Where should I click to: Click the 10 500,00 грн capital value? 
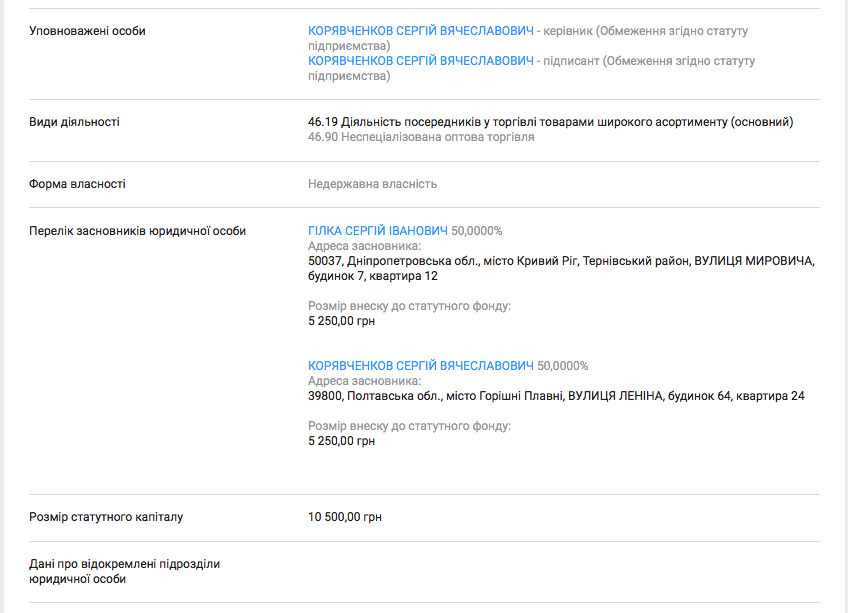pyautogui.click(x=345, y=517)
